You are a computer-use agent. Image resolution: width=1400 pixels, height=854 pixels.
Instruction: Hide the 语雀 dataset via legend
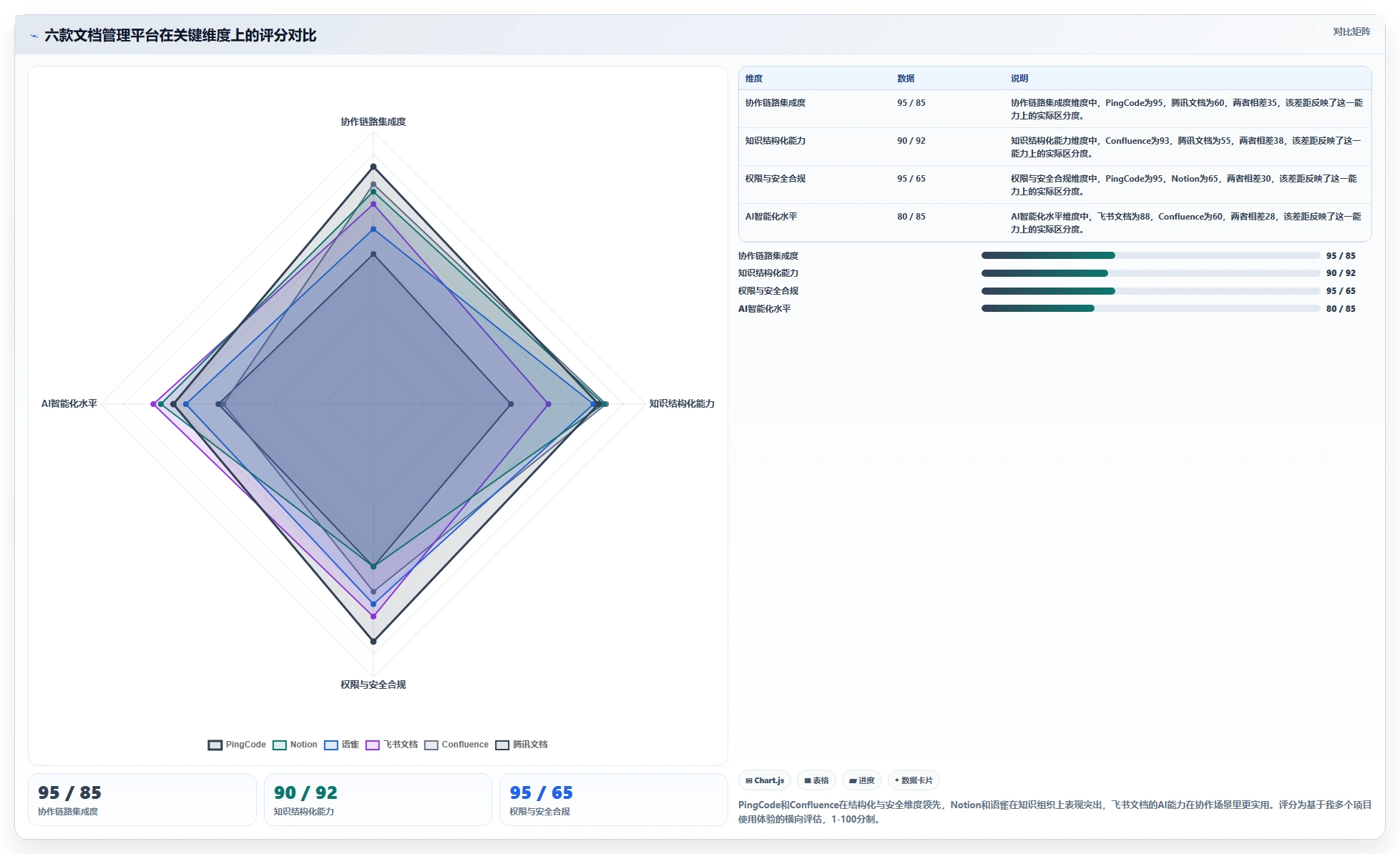(x=341, y=745)
